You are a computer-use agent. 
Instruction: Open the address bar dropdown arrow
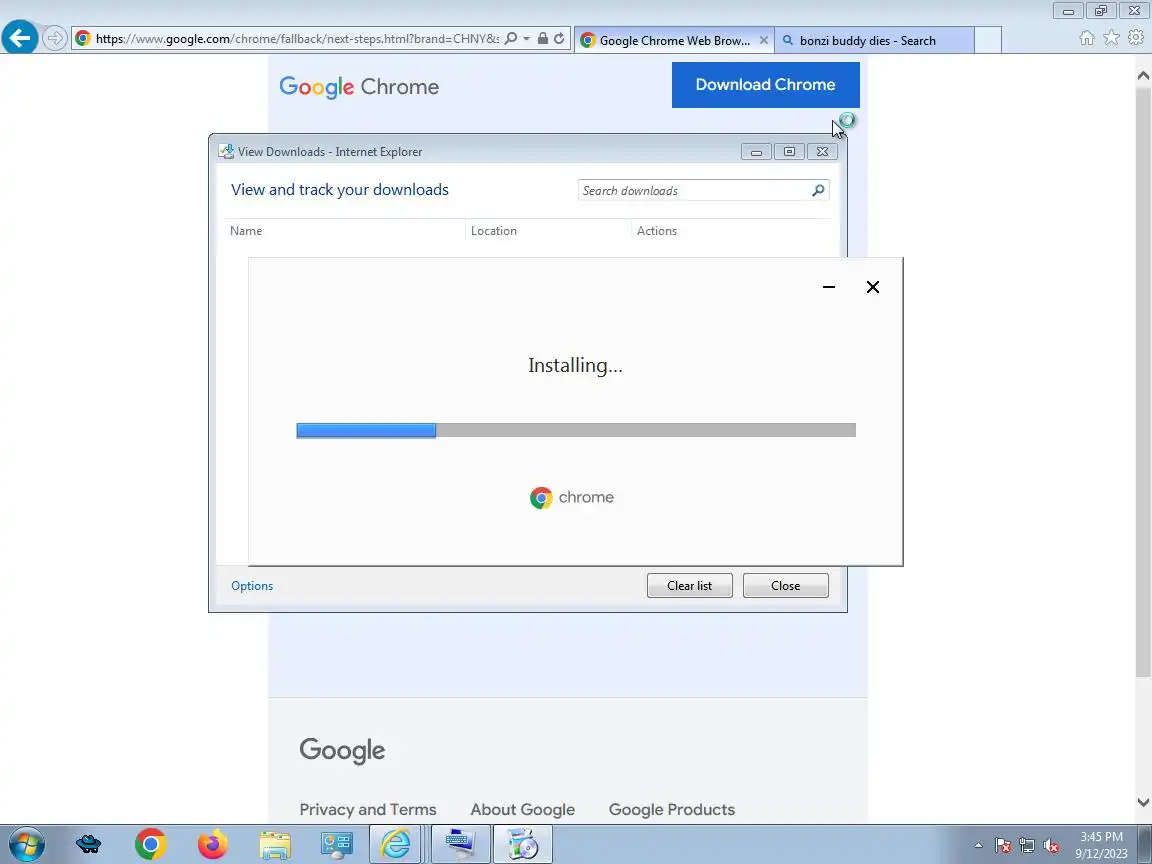coord(526,38)
